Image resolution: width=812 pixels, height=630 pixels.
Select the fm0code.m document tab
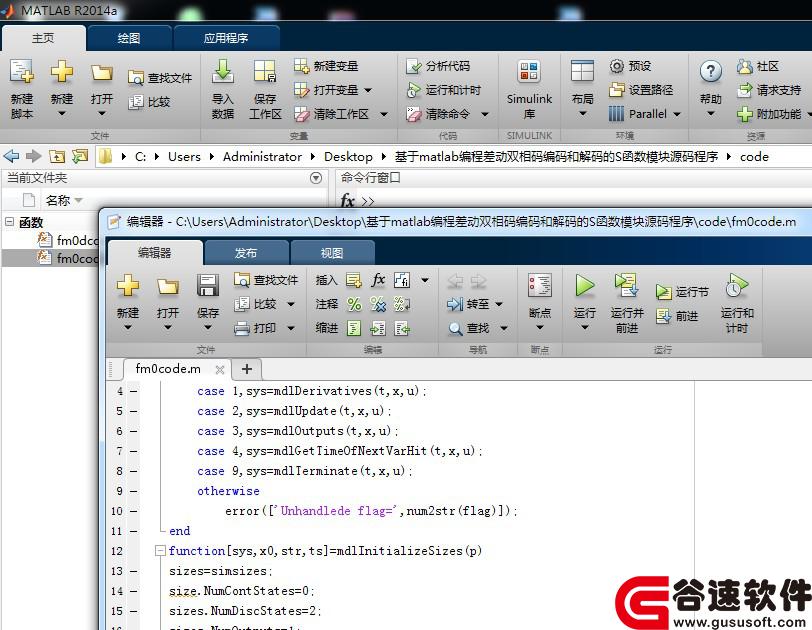[x=168, y=369]
